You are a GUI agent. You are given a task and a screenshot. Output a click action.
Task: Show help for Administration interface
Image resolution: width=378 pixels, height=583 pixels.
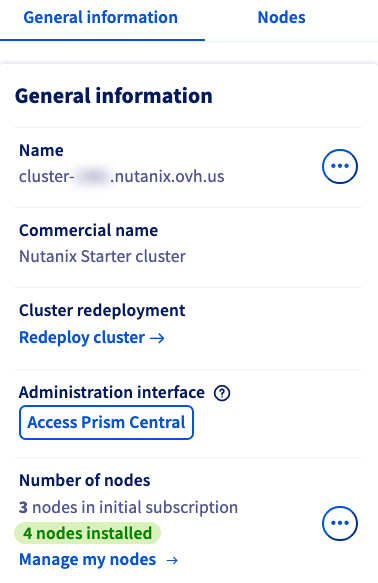[x=222, y=393]
